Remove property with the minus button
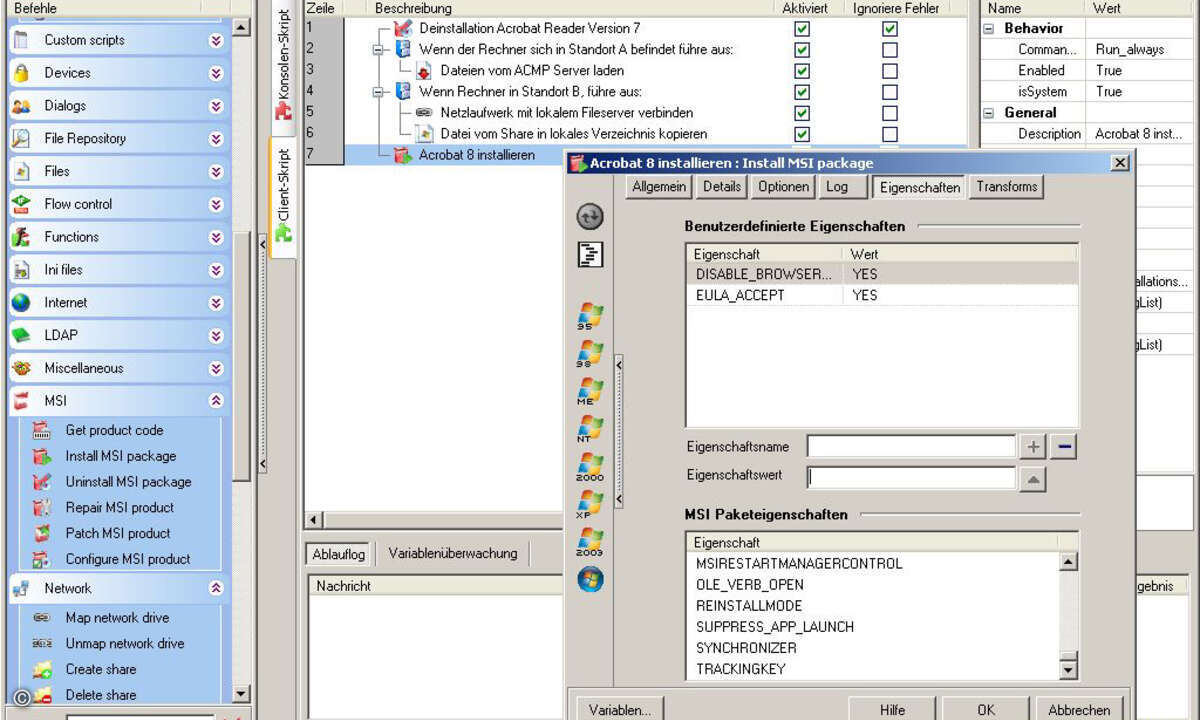1200x720 pixels. (1063, 447)
